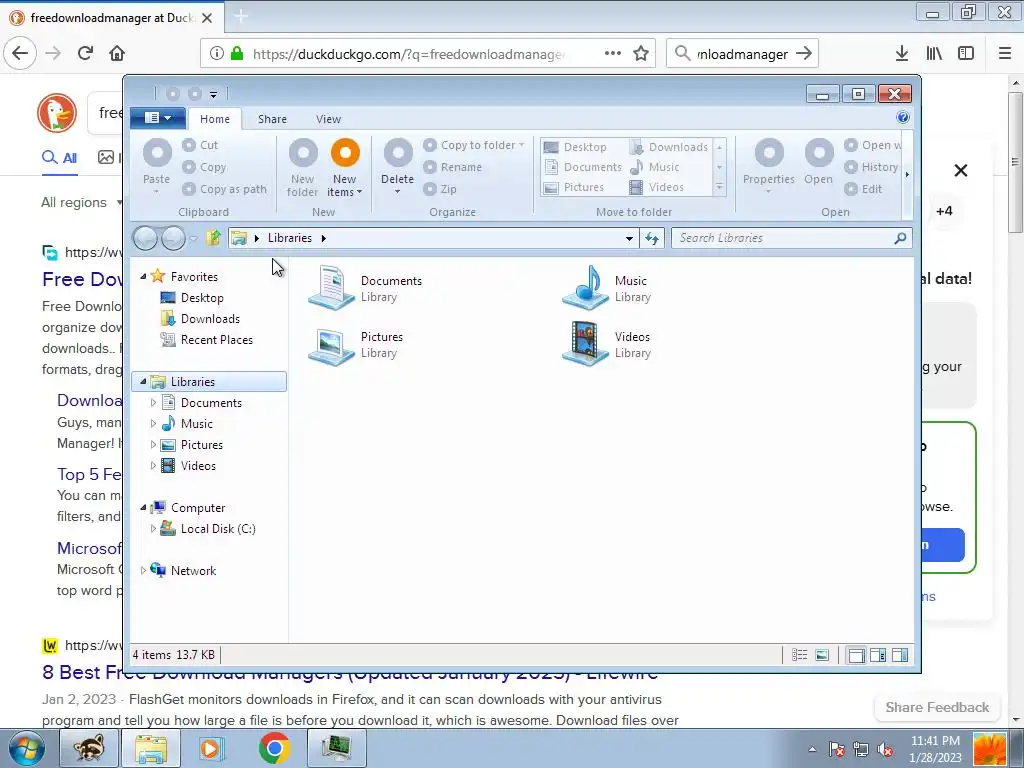Toggle the rightmost pane button in status bar
1024x768 pixels.
900,655
